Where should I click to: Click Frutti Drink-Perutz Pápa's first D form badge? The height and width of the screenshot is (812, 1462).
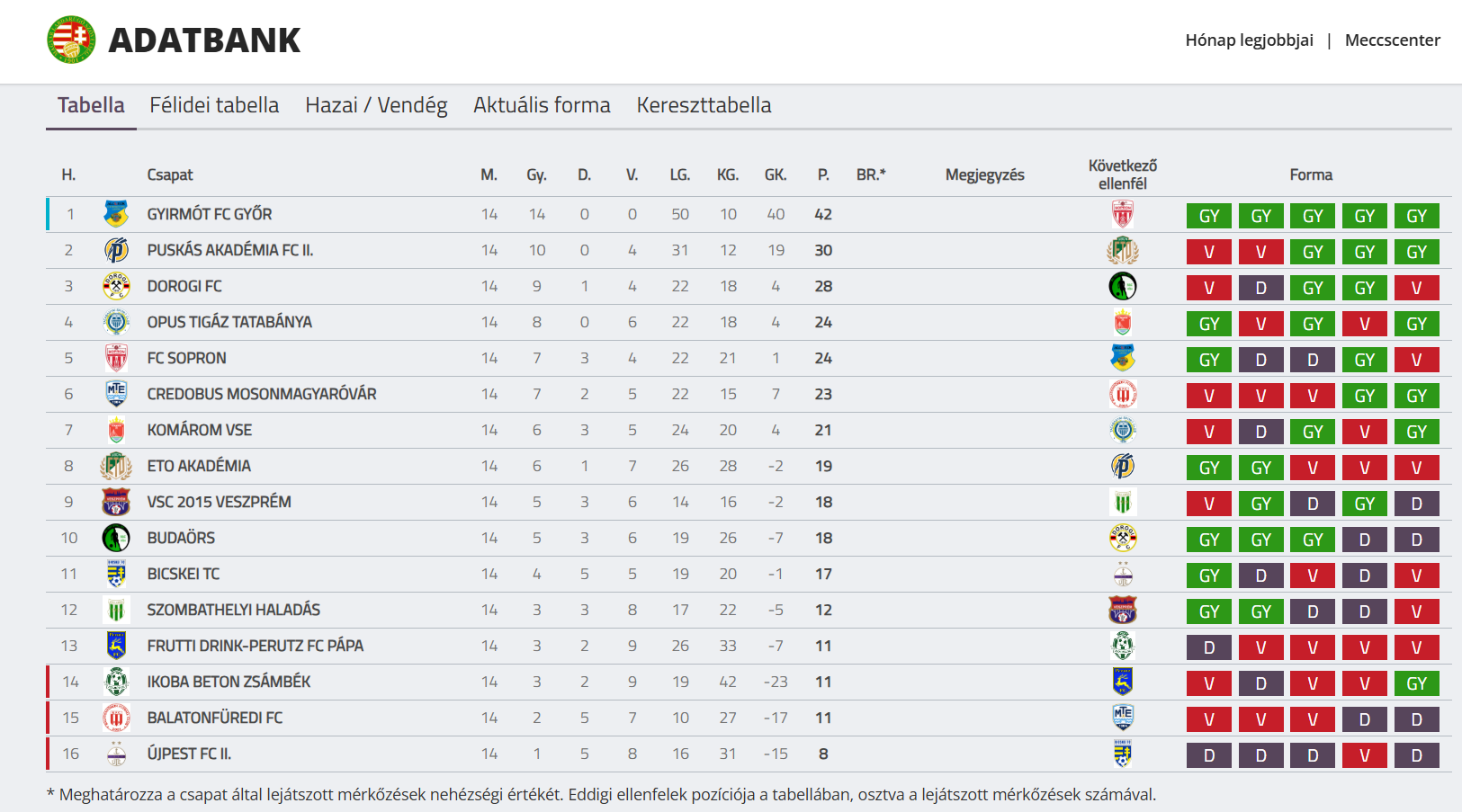pos(1209,647)
